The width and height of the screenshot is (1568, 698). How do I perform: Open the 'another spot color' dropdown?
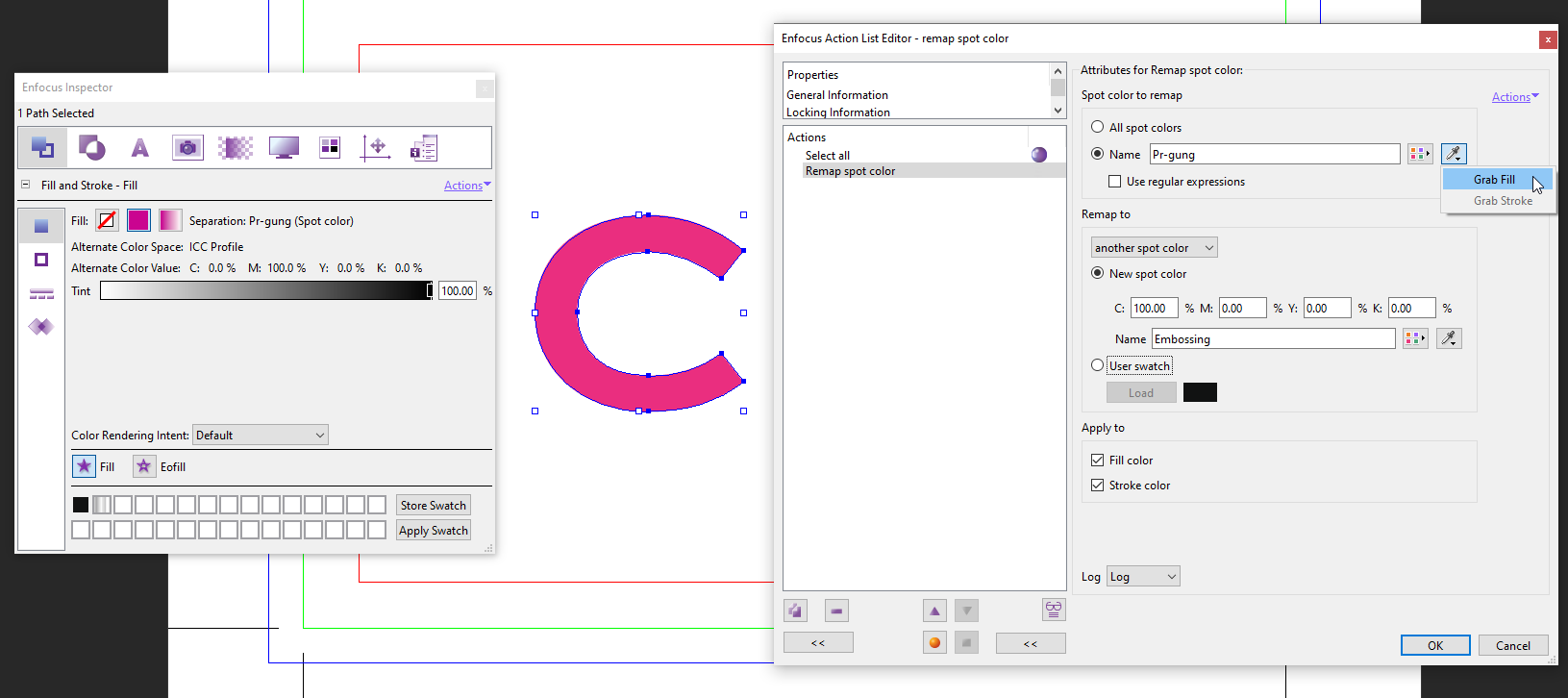pos(1154,248)
